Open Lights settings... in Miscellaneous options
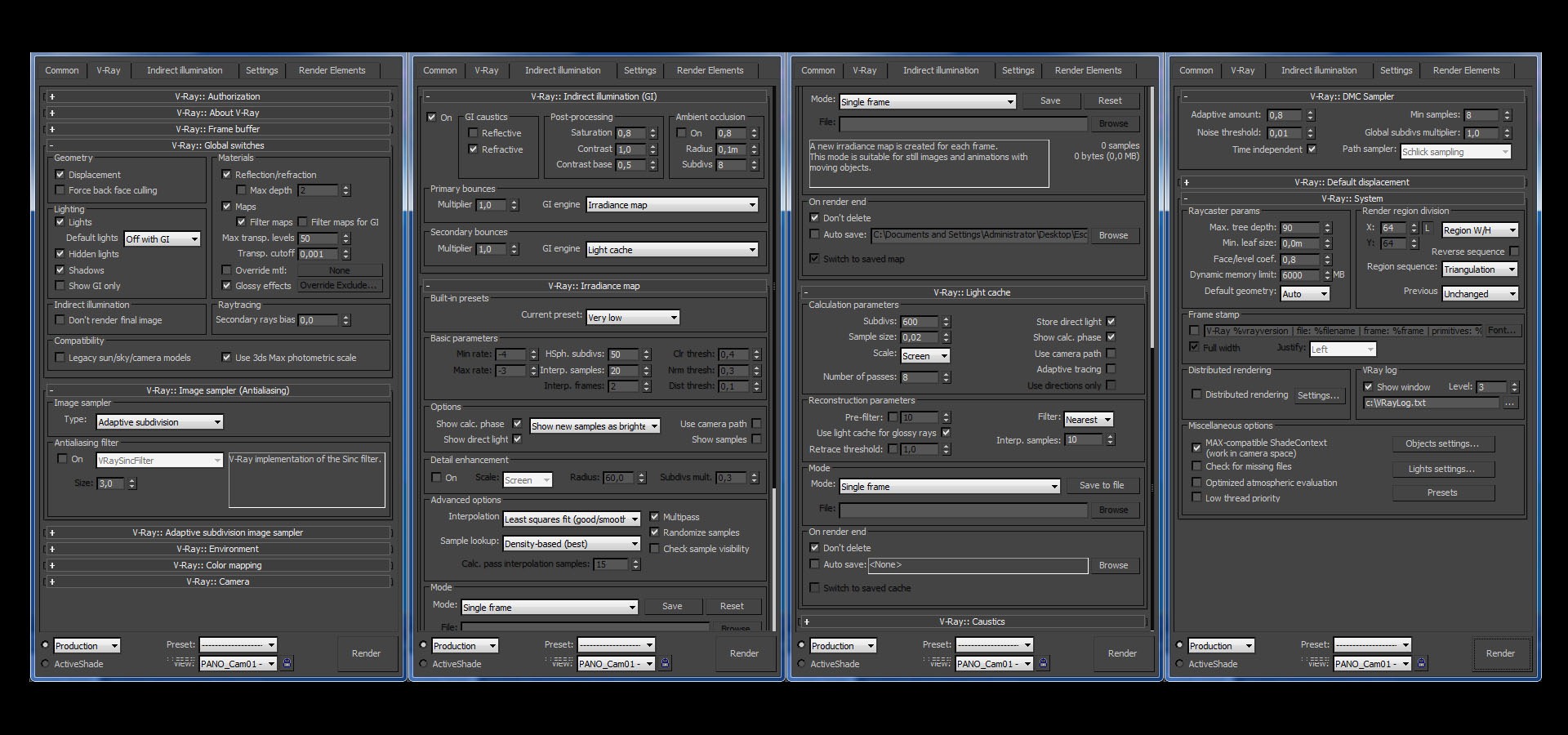Viewport: 1568px width, 735px height. pyautogui.click(x=1443, y=469)
